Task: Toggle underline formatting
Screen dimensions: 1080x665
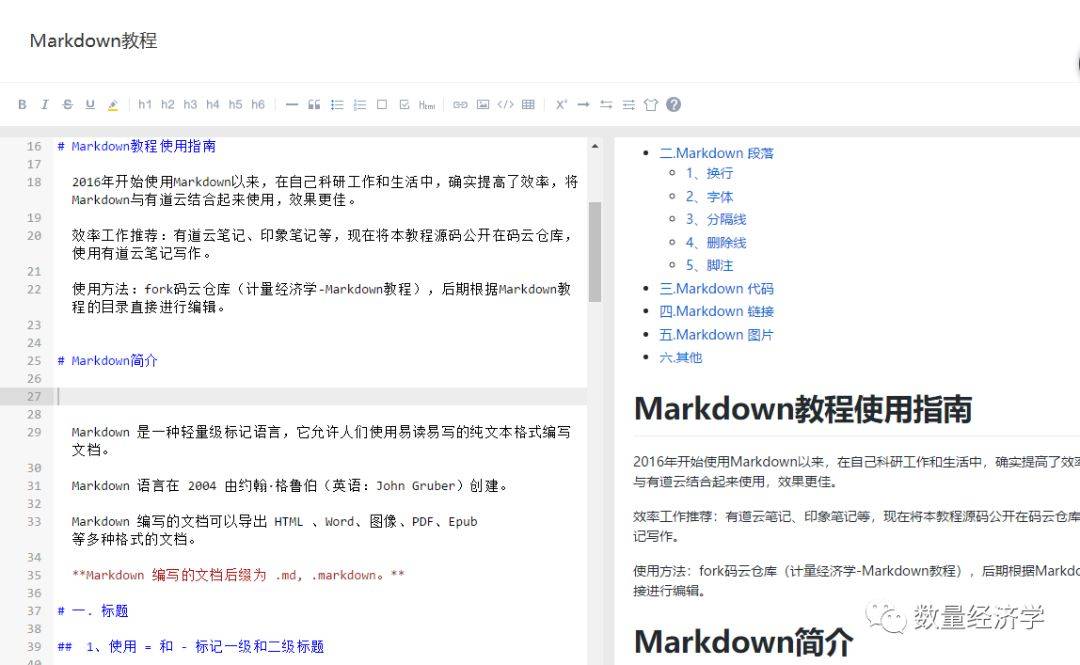Action: point(90,104)
